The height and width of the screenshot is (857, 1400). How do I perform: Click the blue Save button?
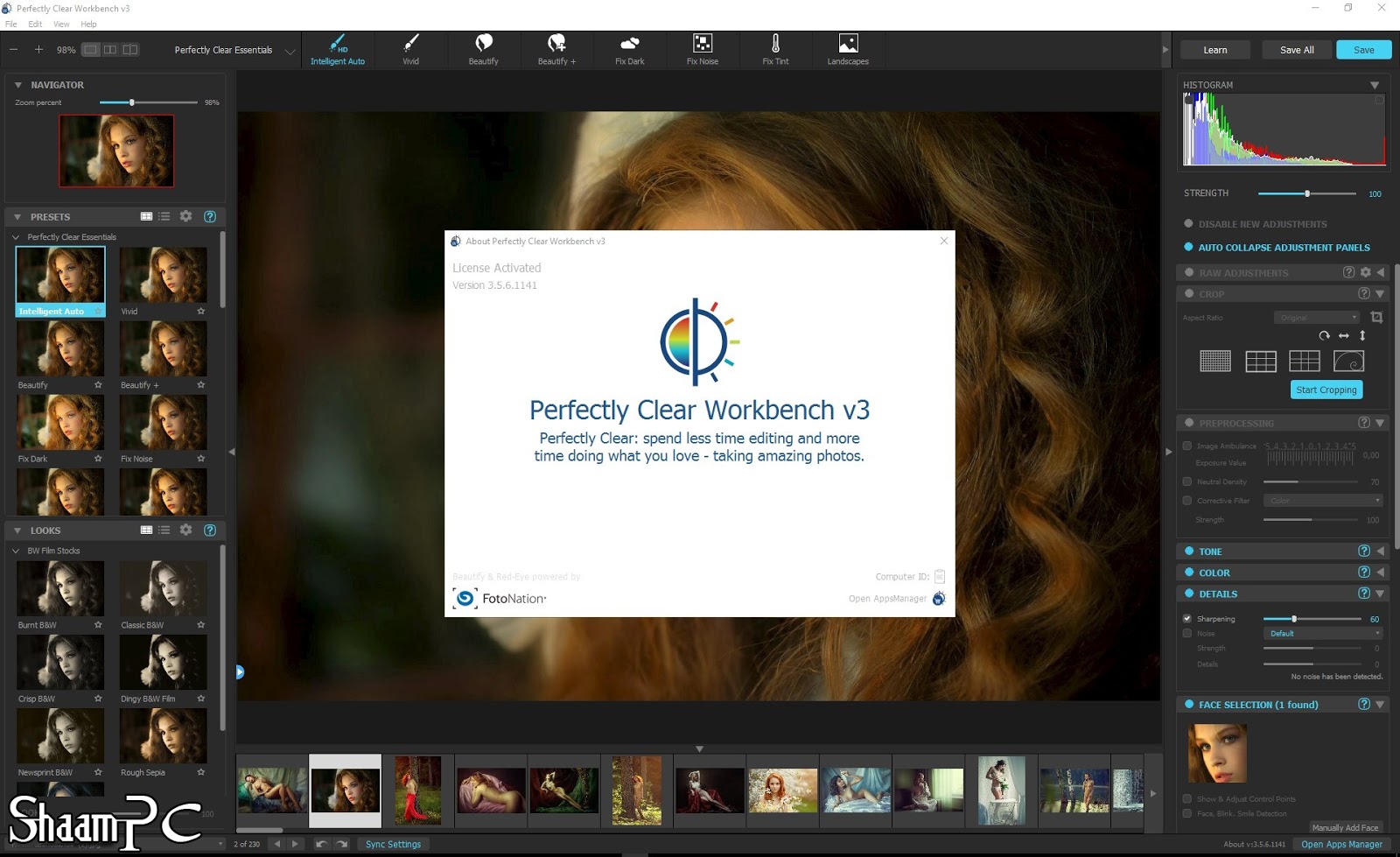coord(1363,50)
